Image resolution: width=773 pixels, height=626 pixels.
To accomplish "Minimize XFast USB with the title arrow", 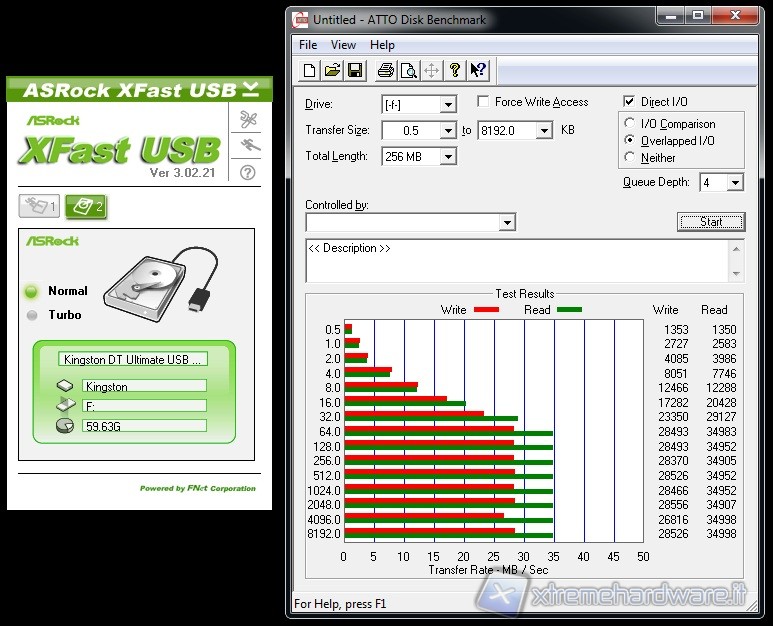I will pos(249,89).
